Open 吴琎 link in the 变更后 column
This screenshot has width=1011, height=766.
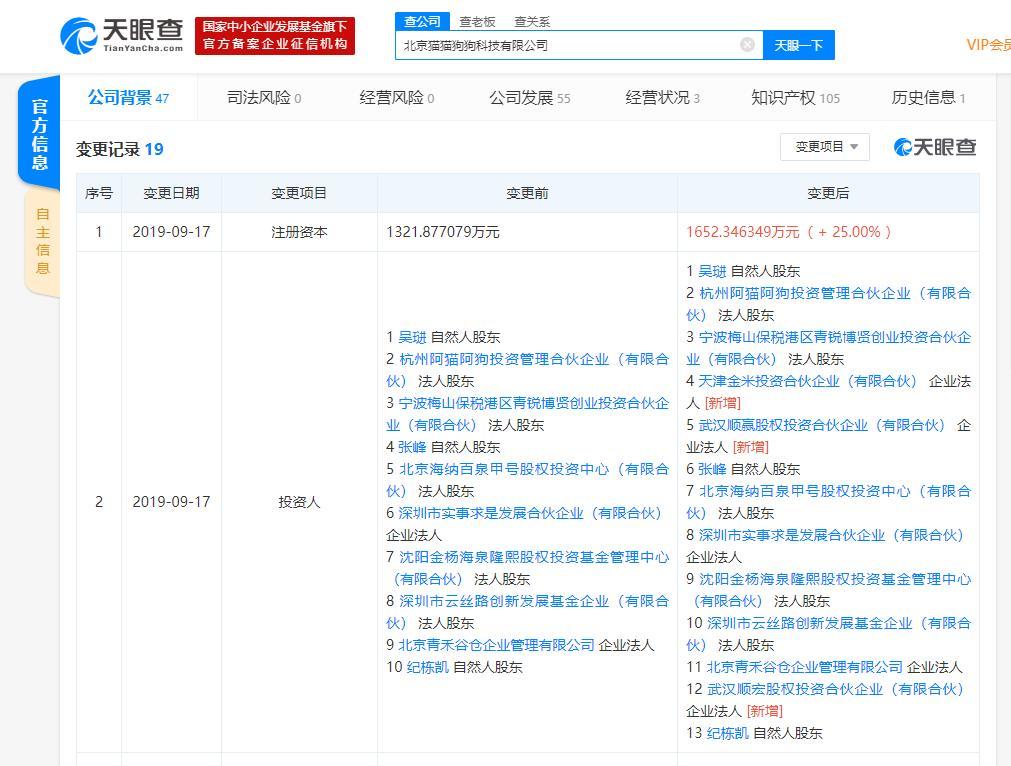pyautogui.click(x=712, y=271)
